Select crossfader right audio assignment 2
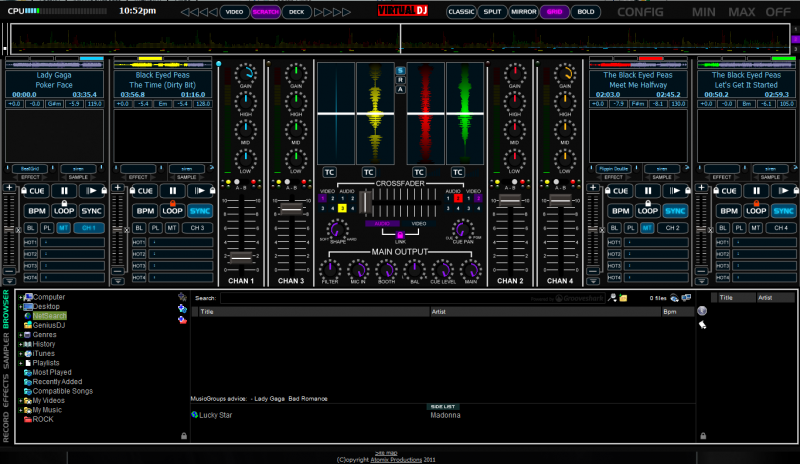This screenshot has width=800, height=464. pos(458,199)
